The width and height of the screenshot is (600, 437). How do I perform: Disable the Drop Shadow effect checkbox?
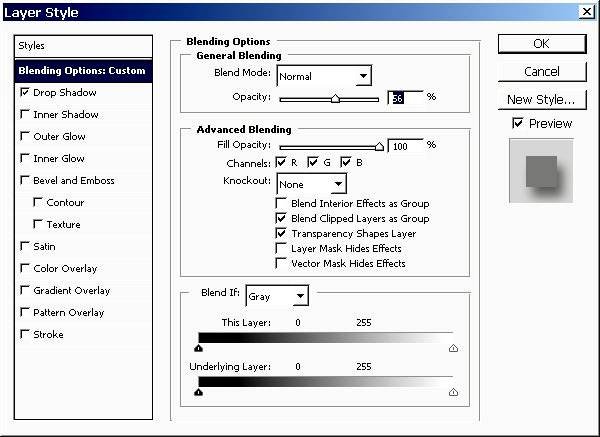pos(25,92)
